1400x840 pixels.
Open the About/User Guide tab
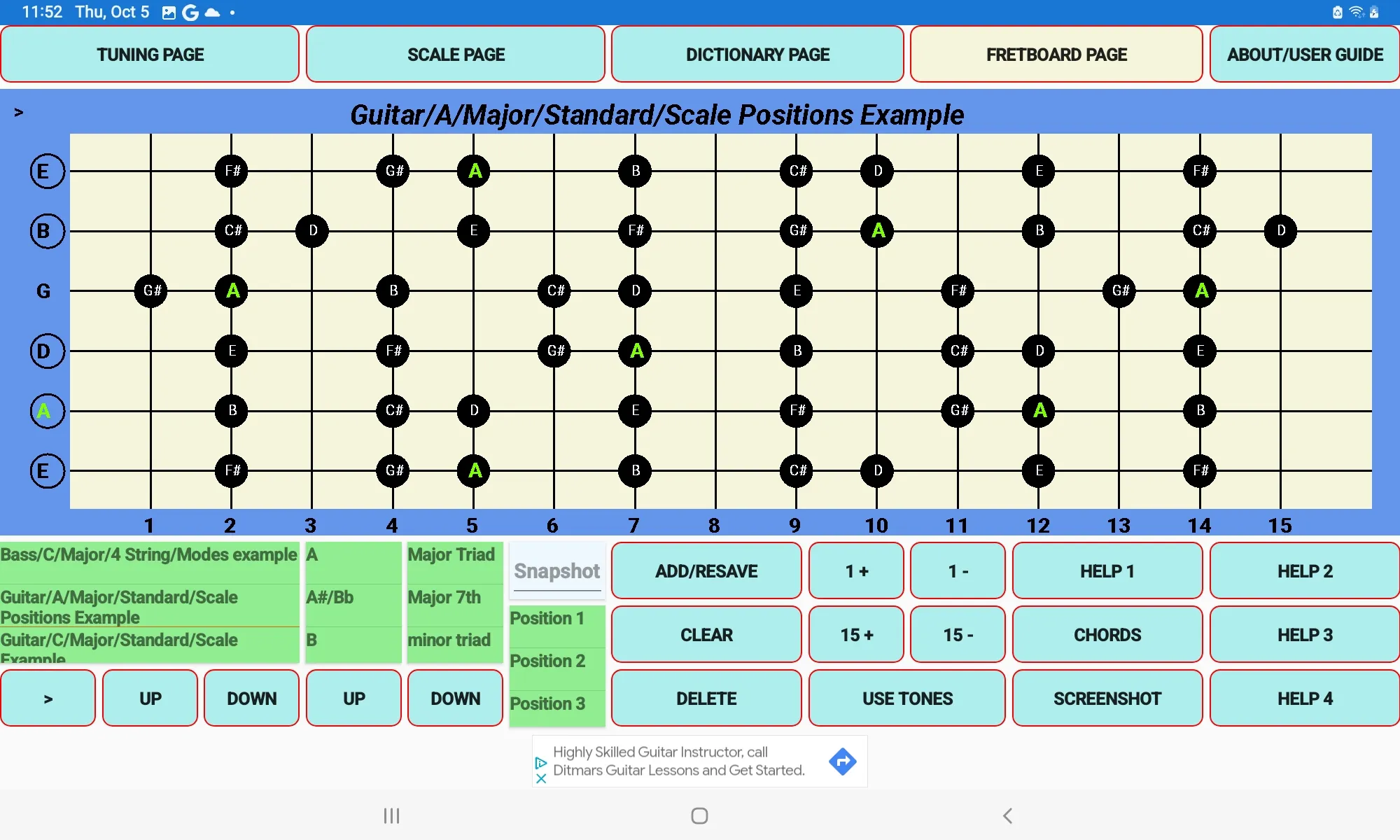[1305, 55]
